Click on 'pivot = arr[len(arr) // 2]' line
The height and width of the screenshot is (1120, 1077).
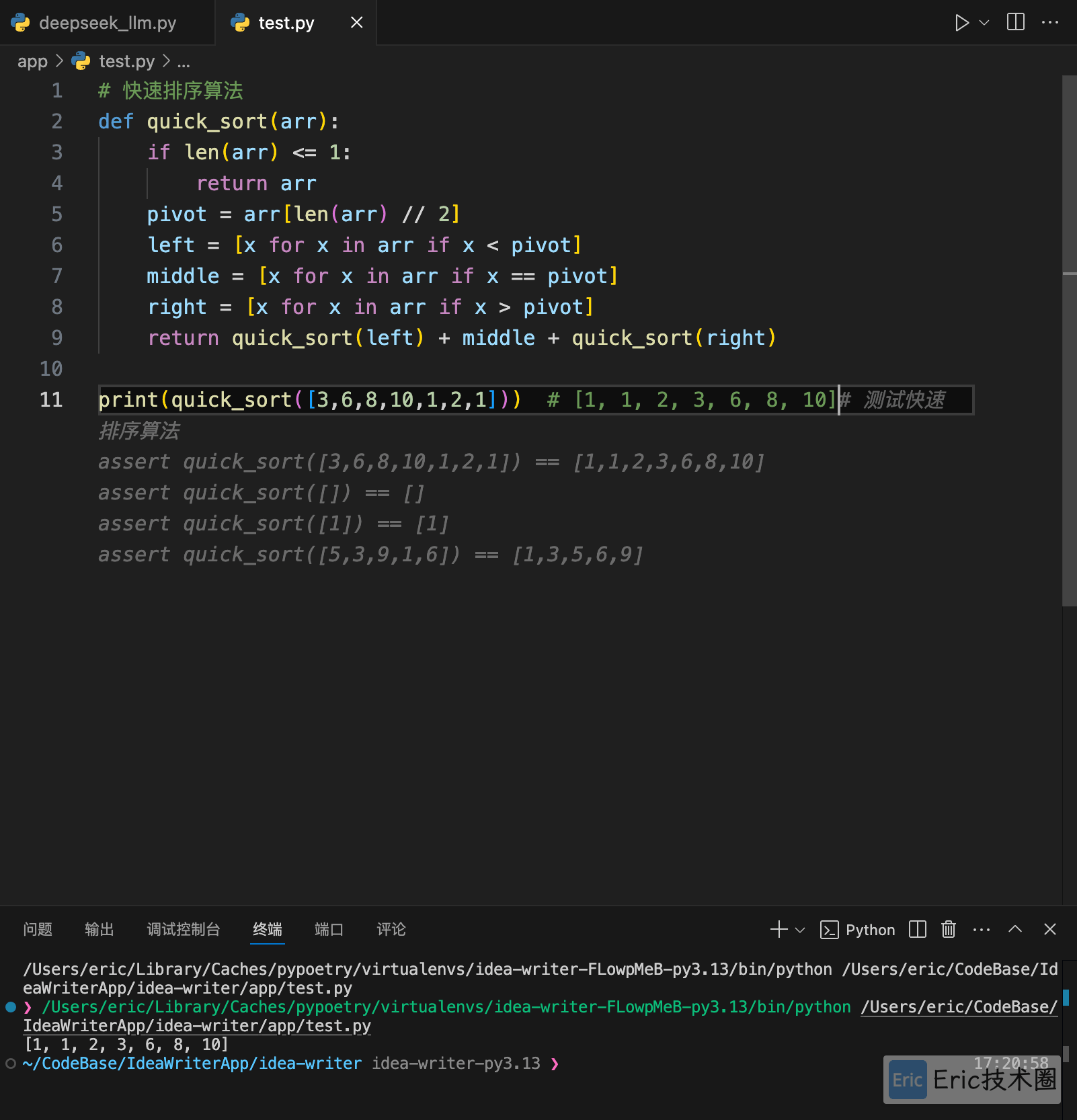click(x=303, y=214)
